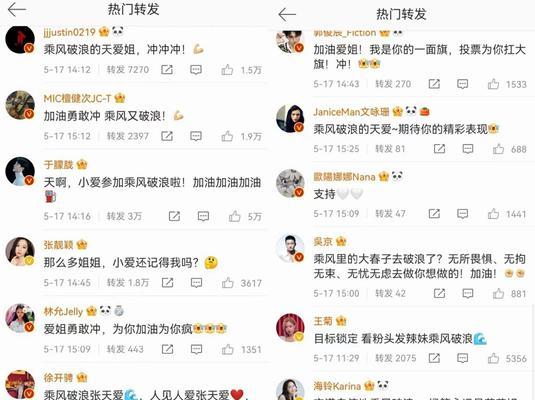
Task: Go back using left panel arrow
Action: 17,10
